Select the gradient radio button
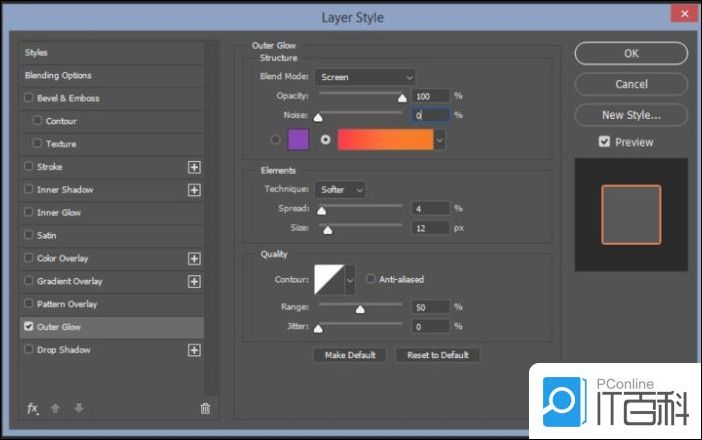 click(x=325, y=140)
